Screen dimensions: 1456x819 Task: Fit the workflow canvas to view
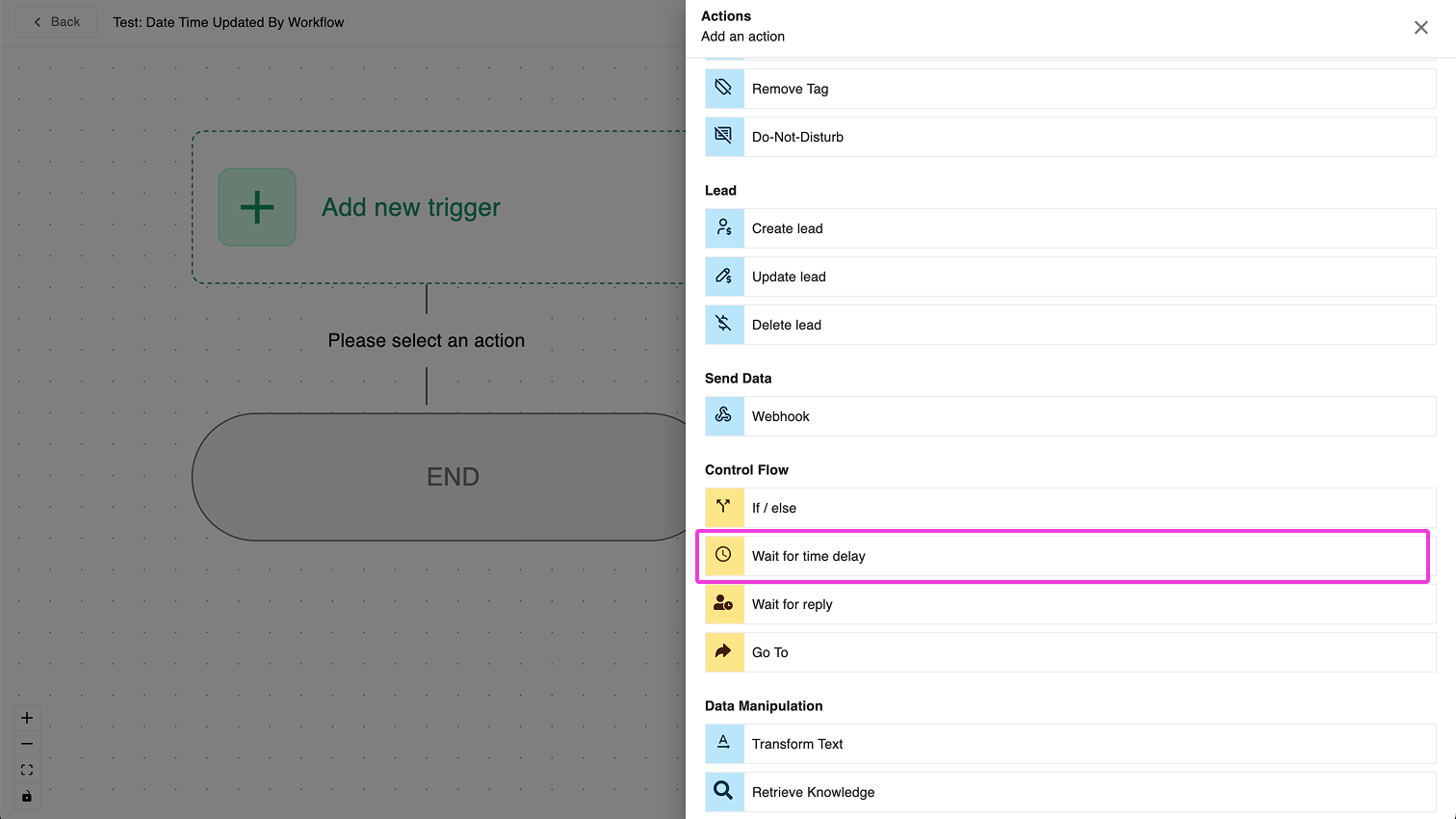27,770
